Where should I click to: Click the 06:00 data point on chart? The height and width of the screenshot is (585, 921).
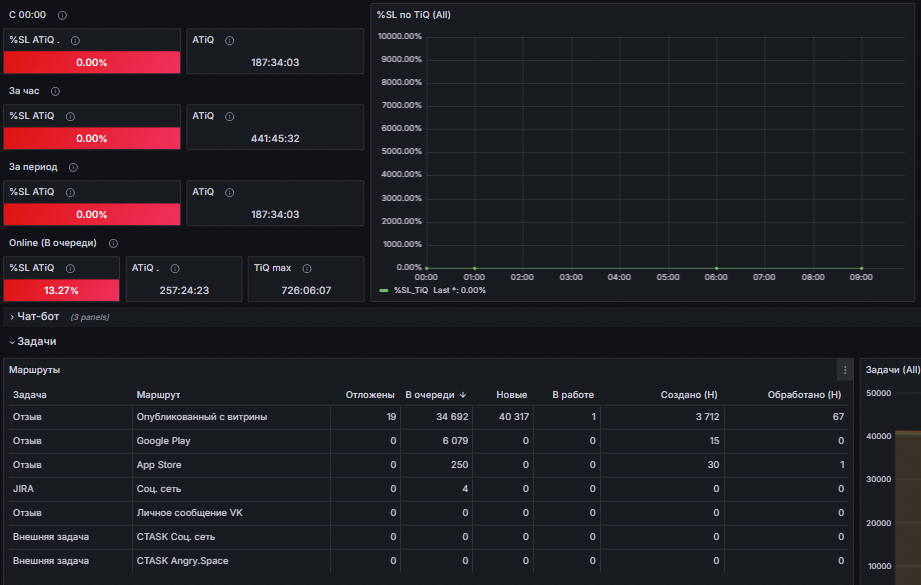point(716,268)
